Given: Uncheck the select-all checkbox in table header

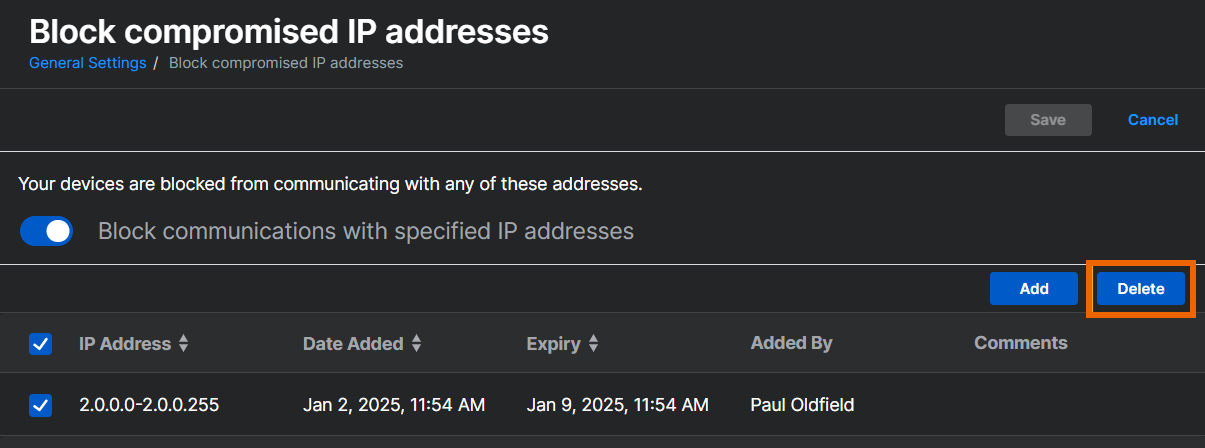Looking at the screenshot, I should pos(41,344).
